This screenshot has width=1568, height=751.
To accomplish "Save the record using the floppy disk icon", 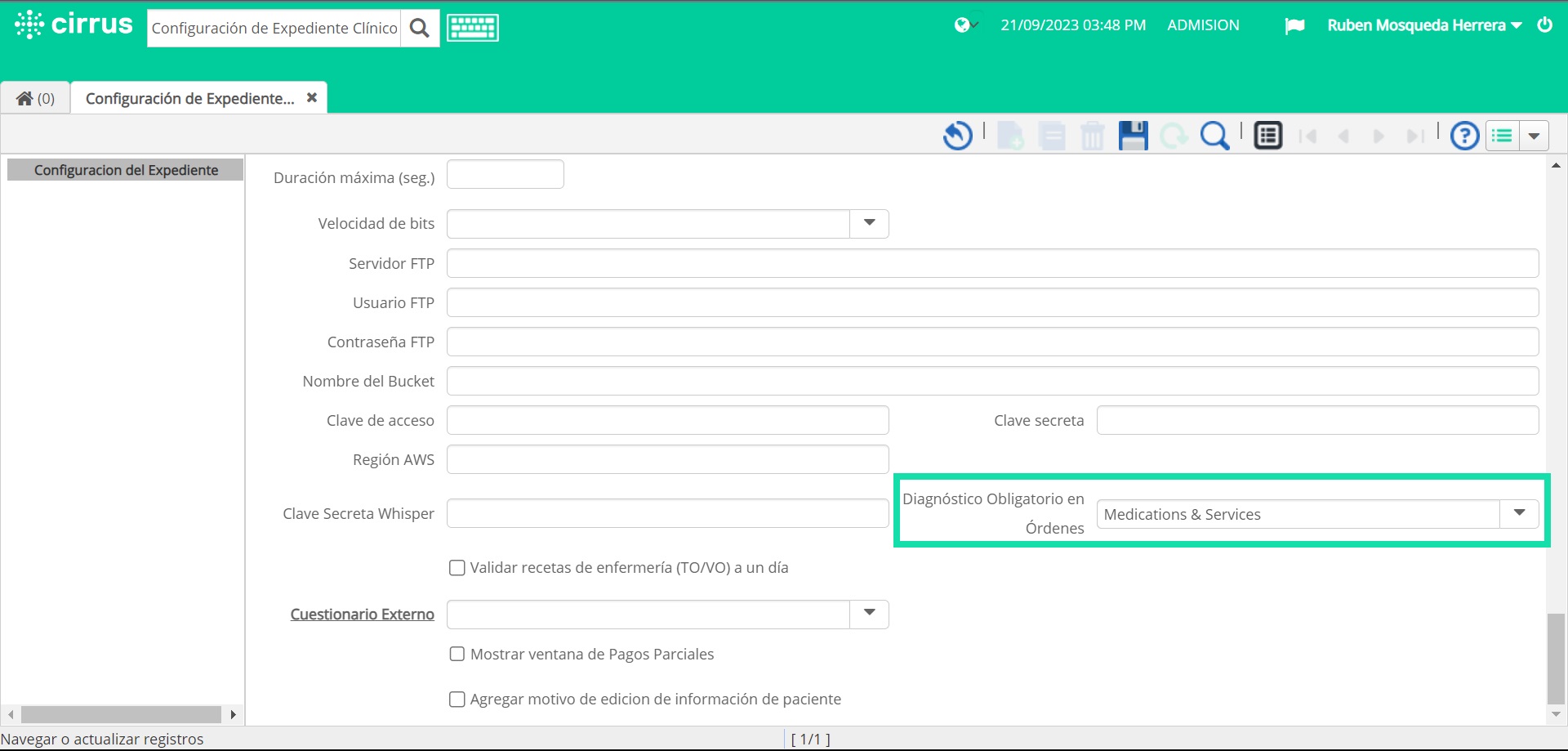I will [x=1134, y=135].
